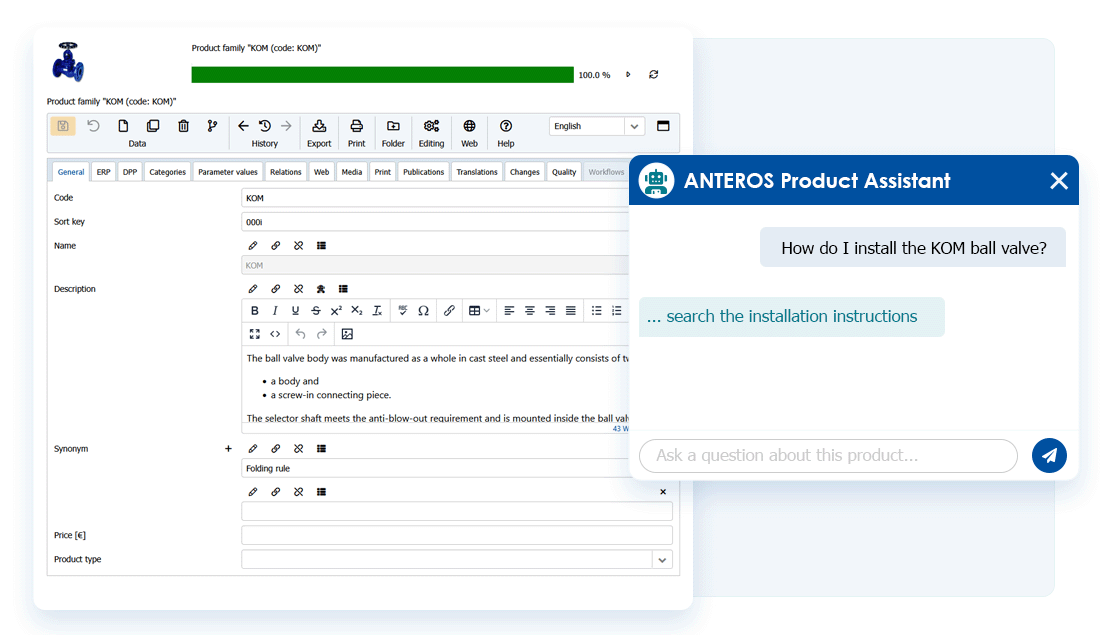Click the pencil edit icon for Description
1100x635 pixels.
pos(253,289)
